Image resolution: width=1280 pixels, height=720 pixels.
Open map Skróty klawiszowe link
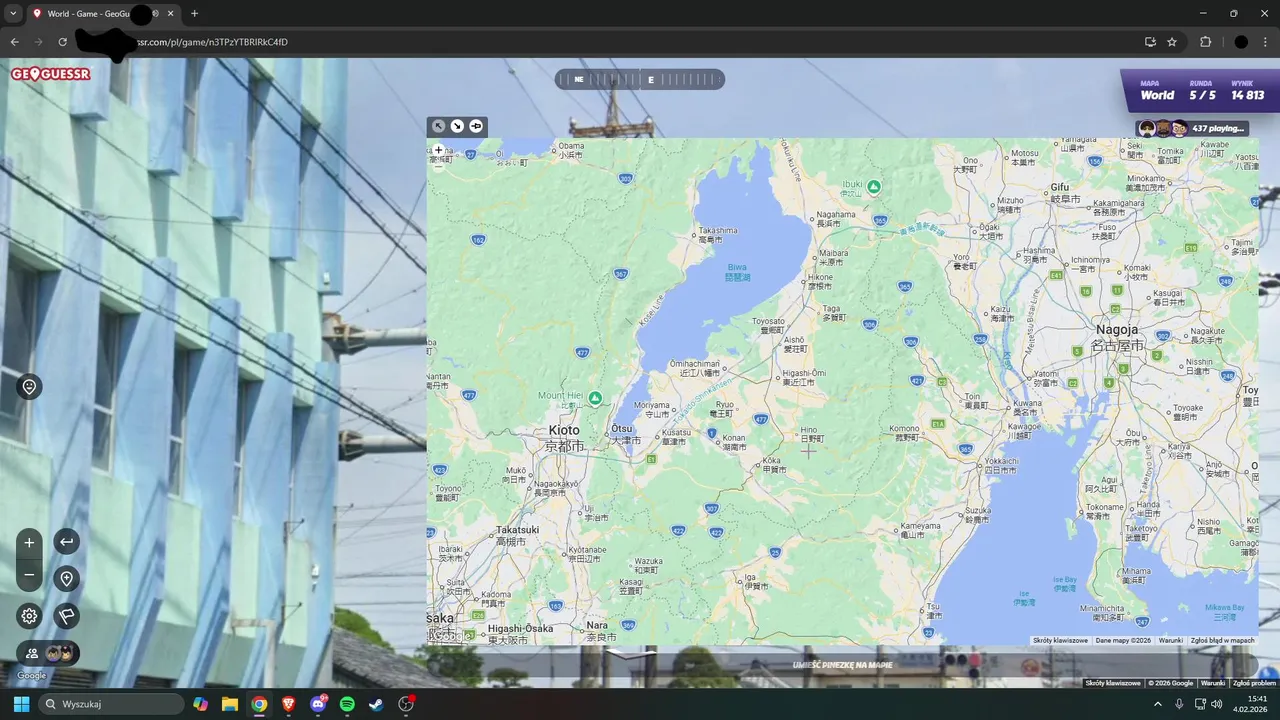pyautogui.click(x=1060, y=640)
